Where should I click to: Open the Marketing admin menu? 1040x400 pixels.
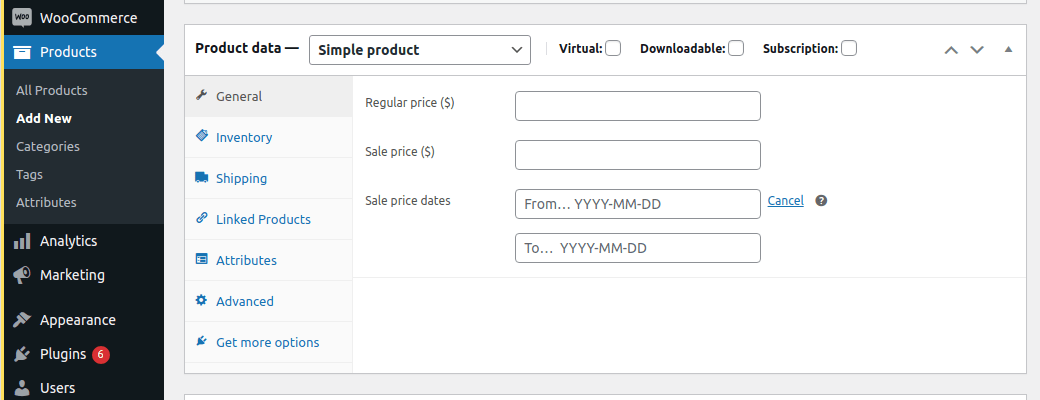tap(82, 275)
